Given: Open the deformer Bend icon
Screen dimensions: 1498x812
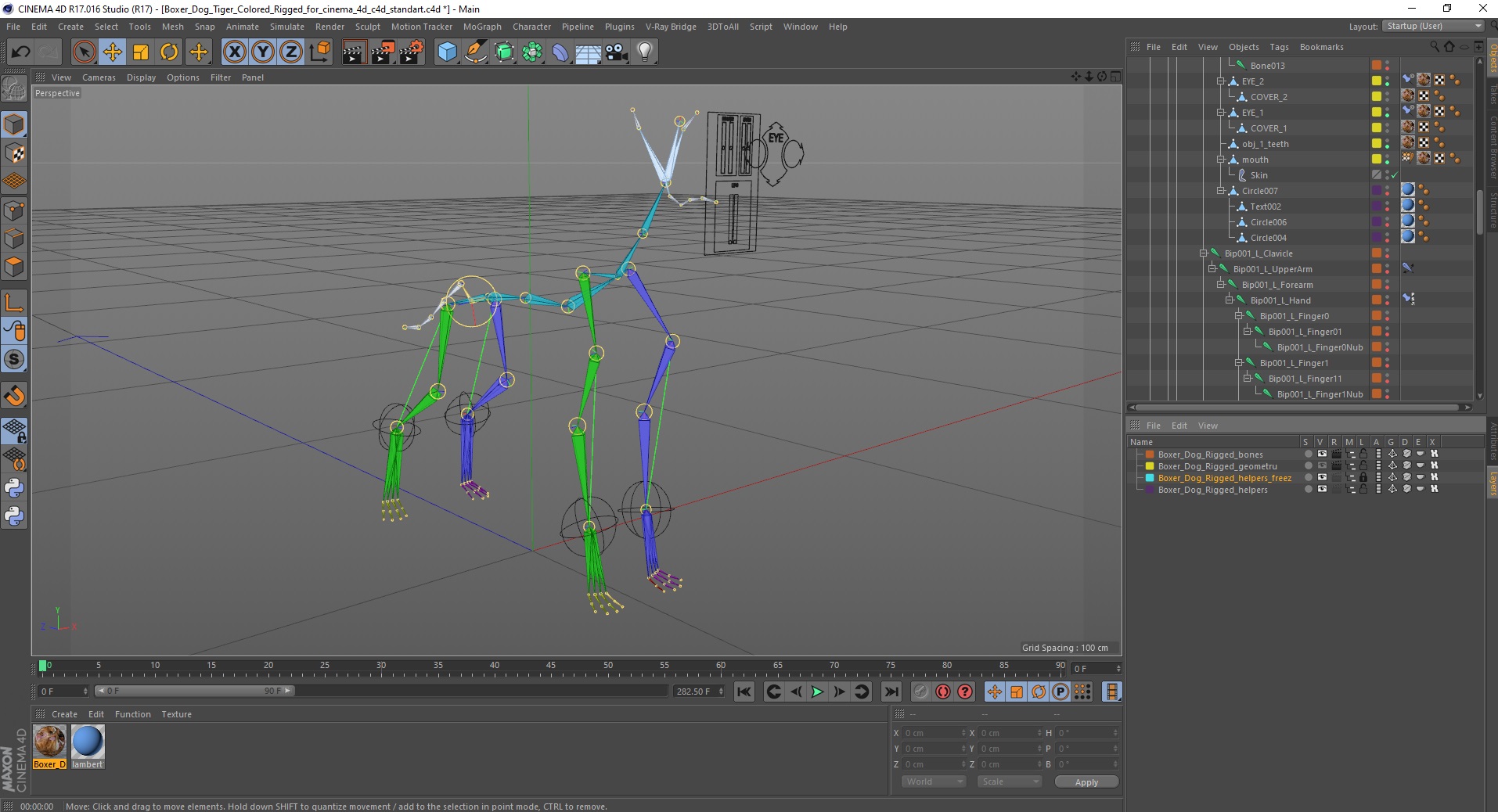Looking at the screenshot, I should [560, 52].
